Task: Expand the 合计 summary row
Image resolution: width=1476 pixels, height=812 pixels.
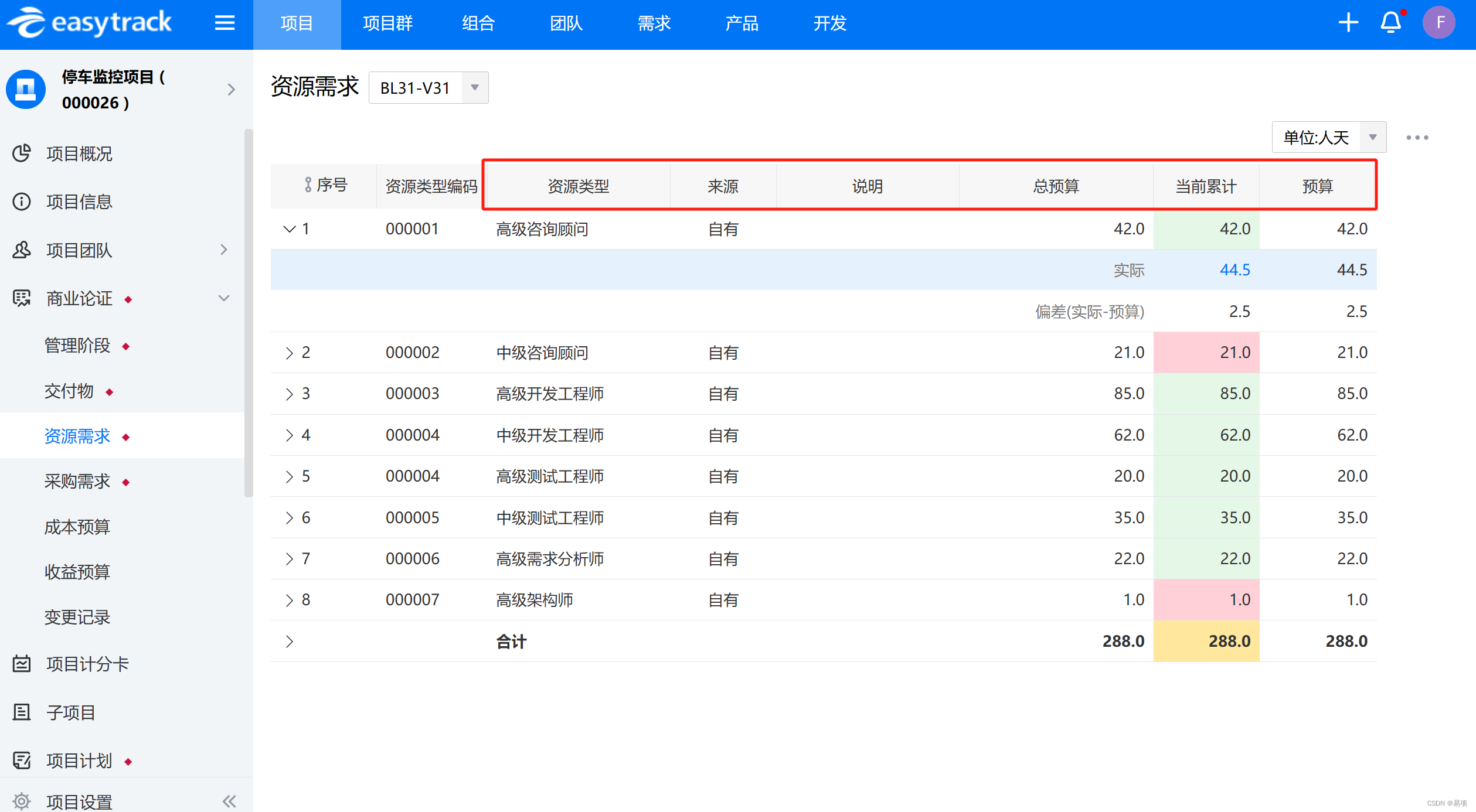Action: tap(291, 640)
